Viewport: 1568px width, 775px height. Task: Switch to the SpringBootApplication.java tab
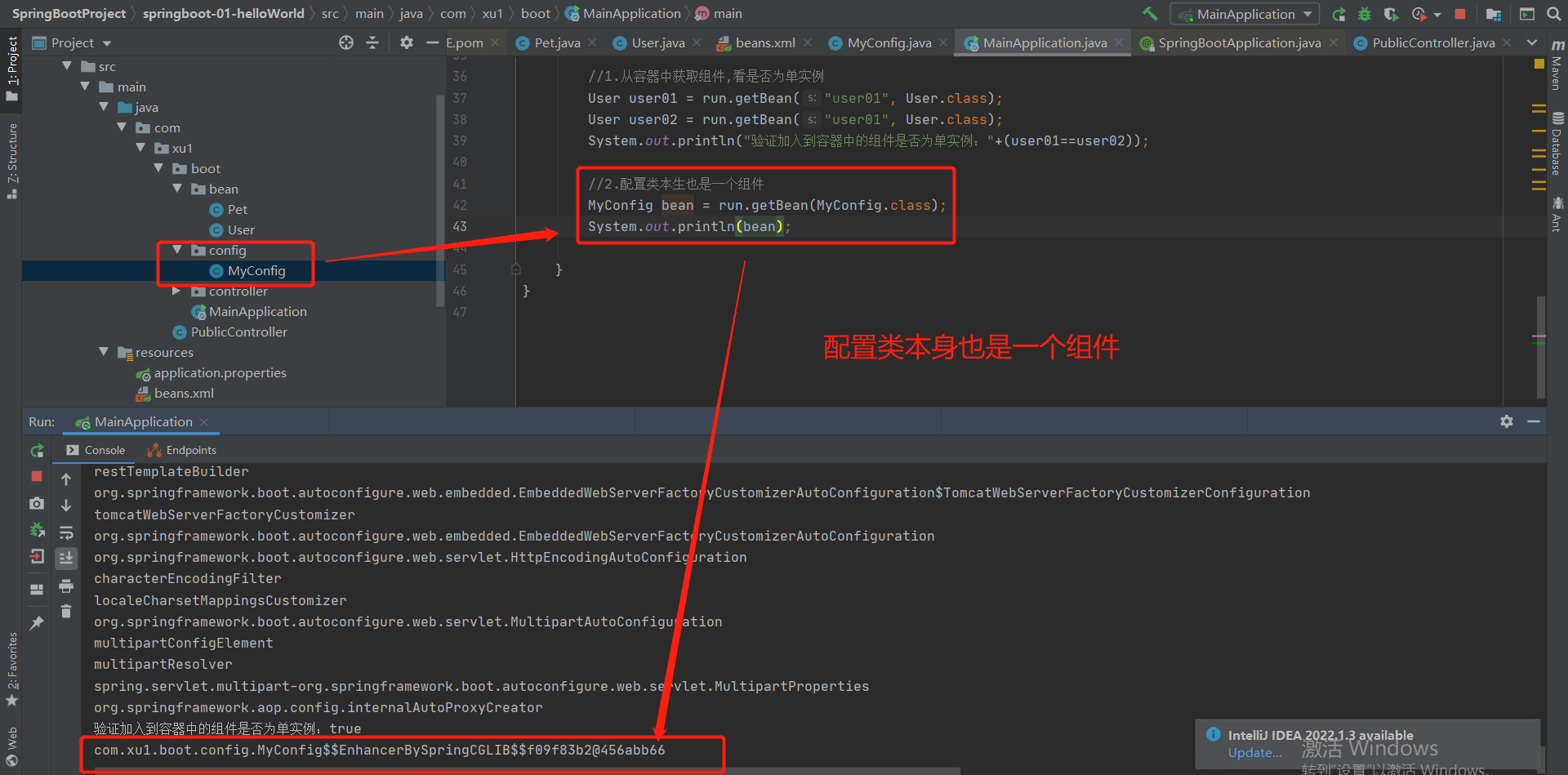point(1239,42)
